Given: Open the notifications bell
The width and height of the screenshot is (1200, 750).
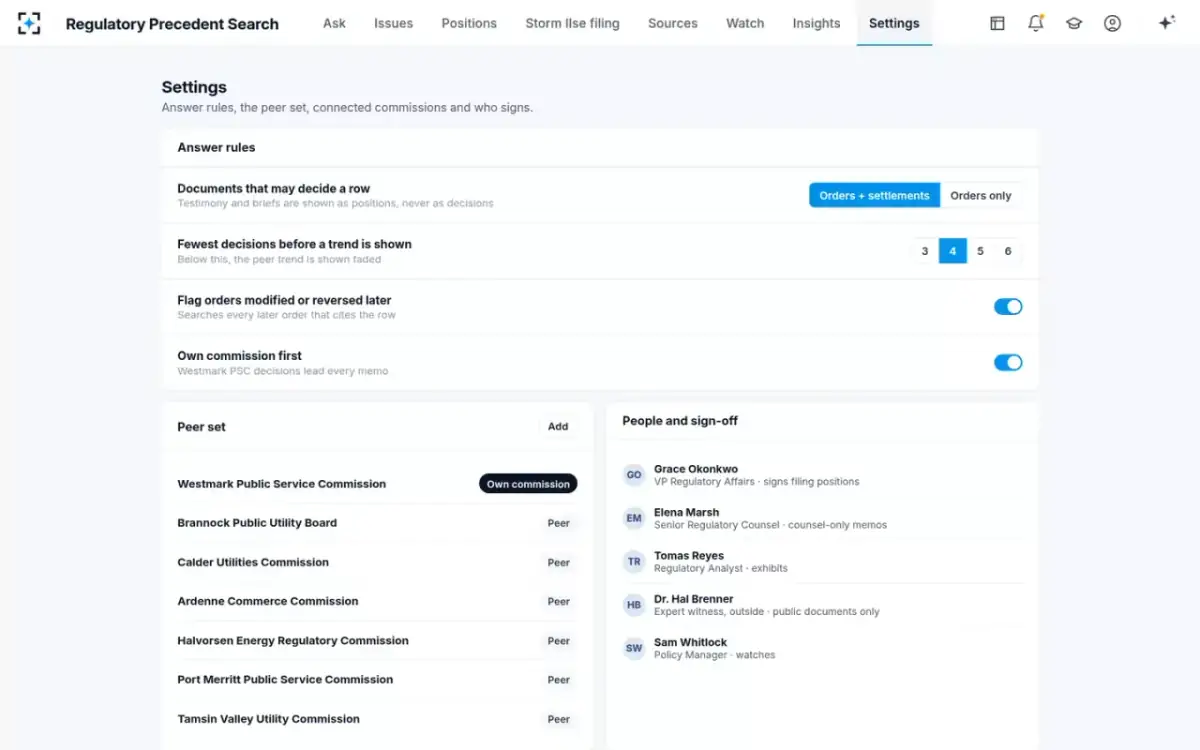Looking at the screenshot, I should pyautogui.click(x=1036, y=23).
